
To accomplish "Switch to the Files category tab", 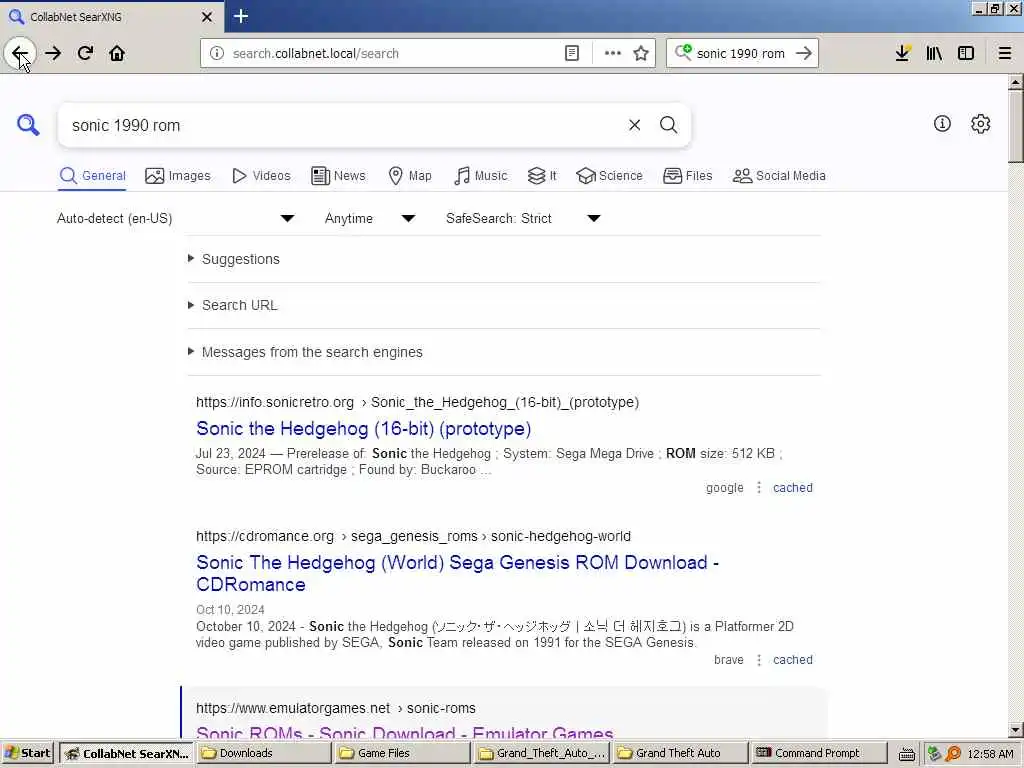I will point(688,176).
